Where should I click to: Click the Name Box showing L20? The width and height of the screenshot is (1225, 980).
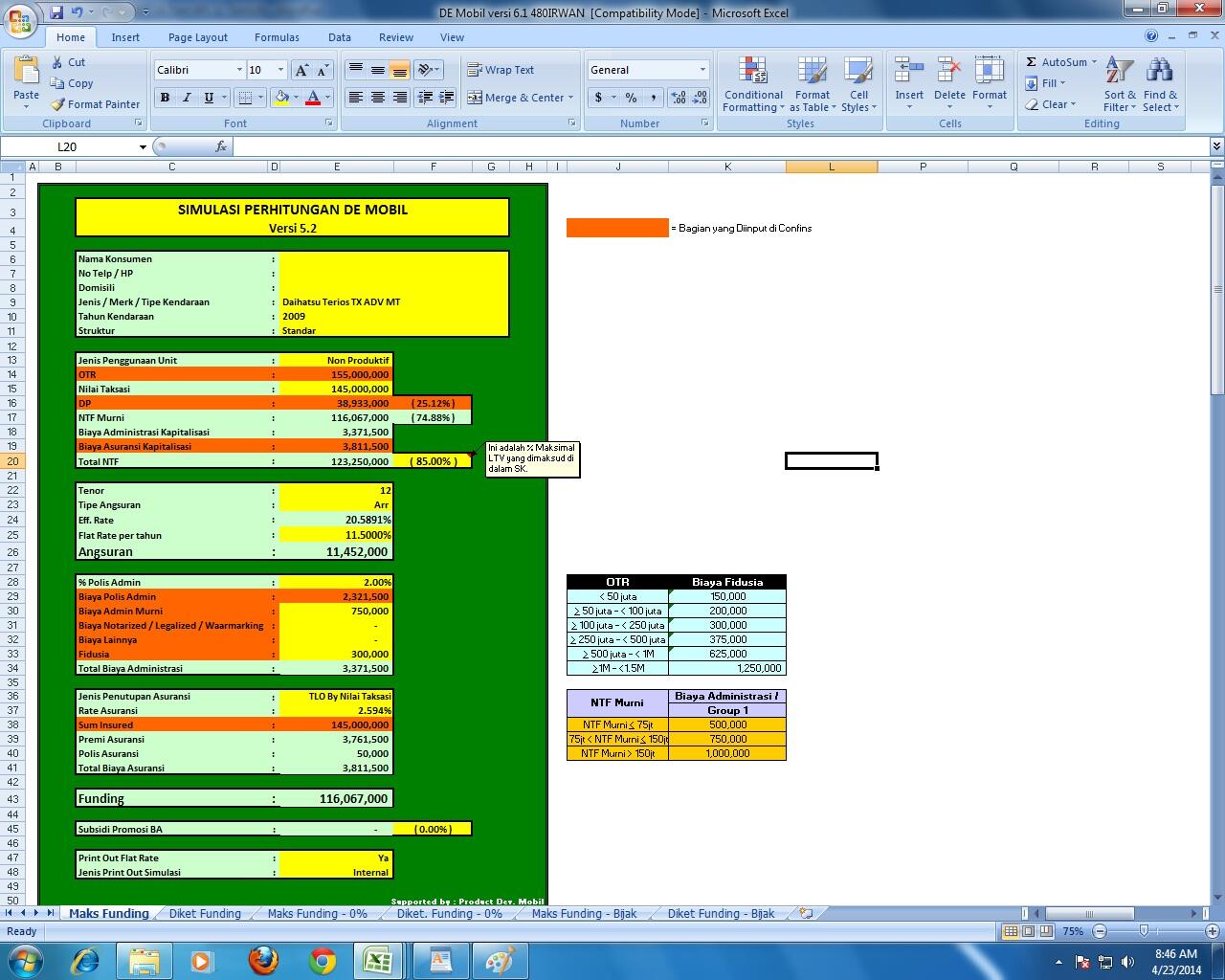click(67, 146)
